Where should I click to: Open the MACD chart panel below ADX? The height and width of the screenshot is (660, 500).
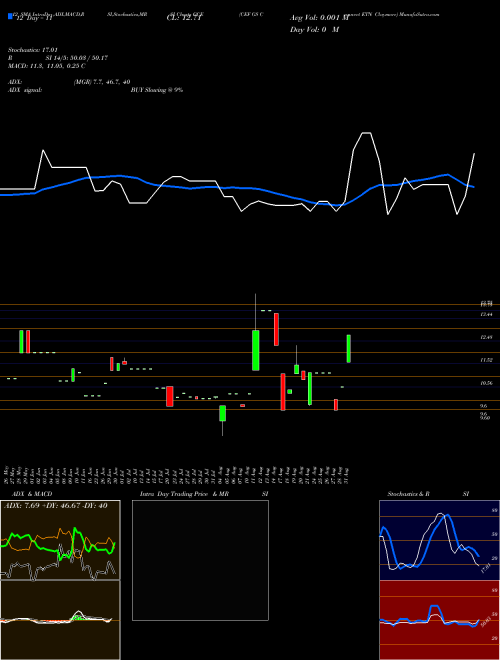pos(60,620)
